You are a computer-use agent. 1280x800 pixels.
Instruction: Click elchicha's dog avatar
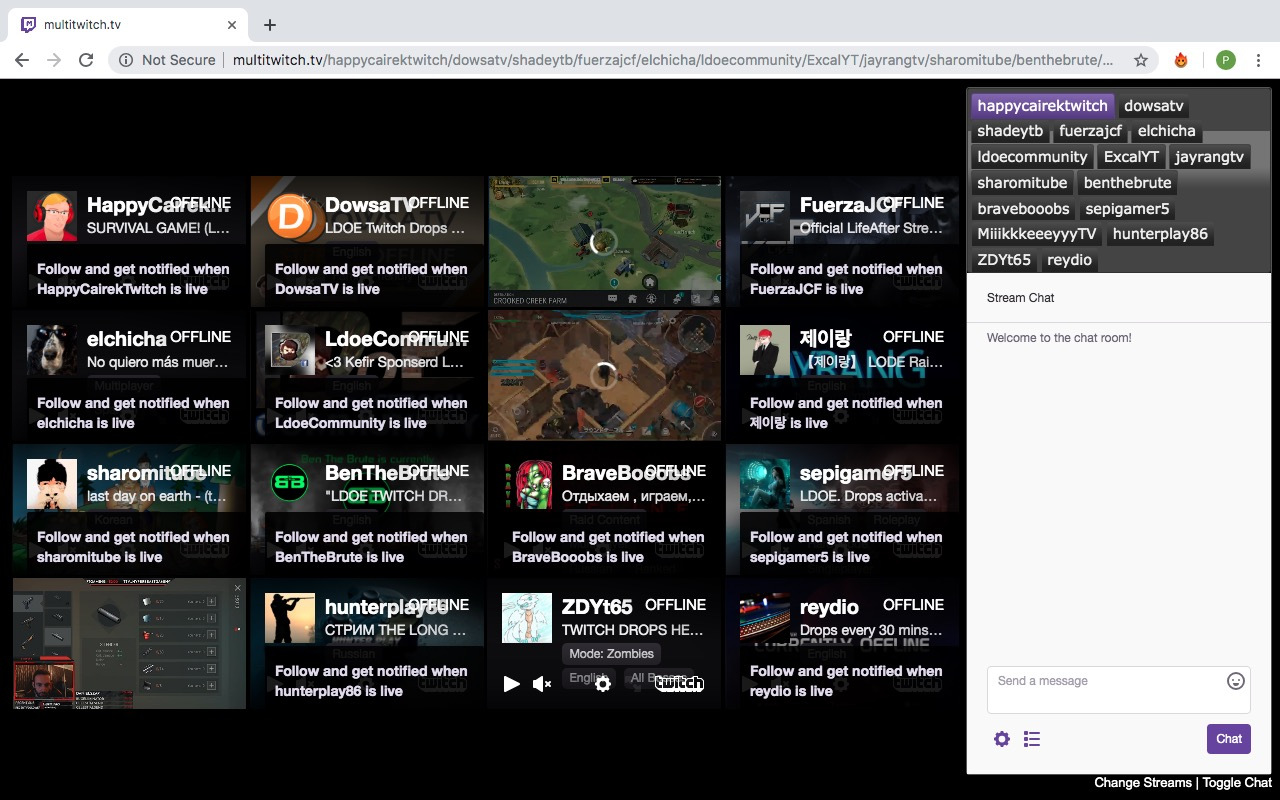(x=52, y=350)
